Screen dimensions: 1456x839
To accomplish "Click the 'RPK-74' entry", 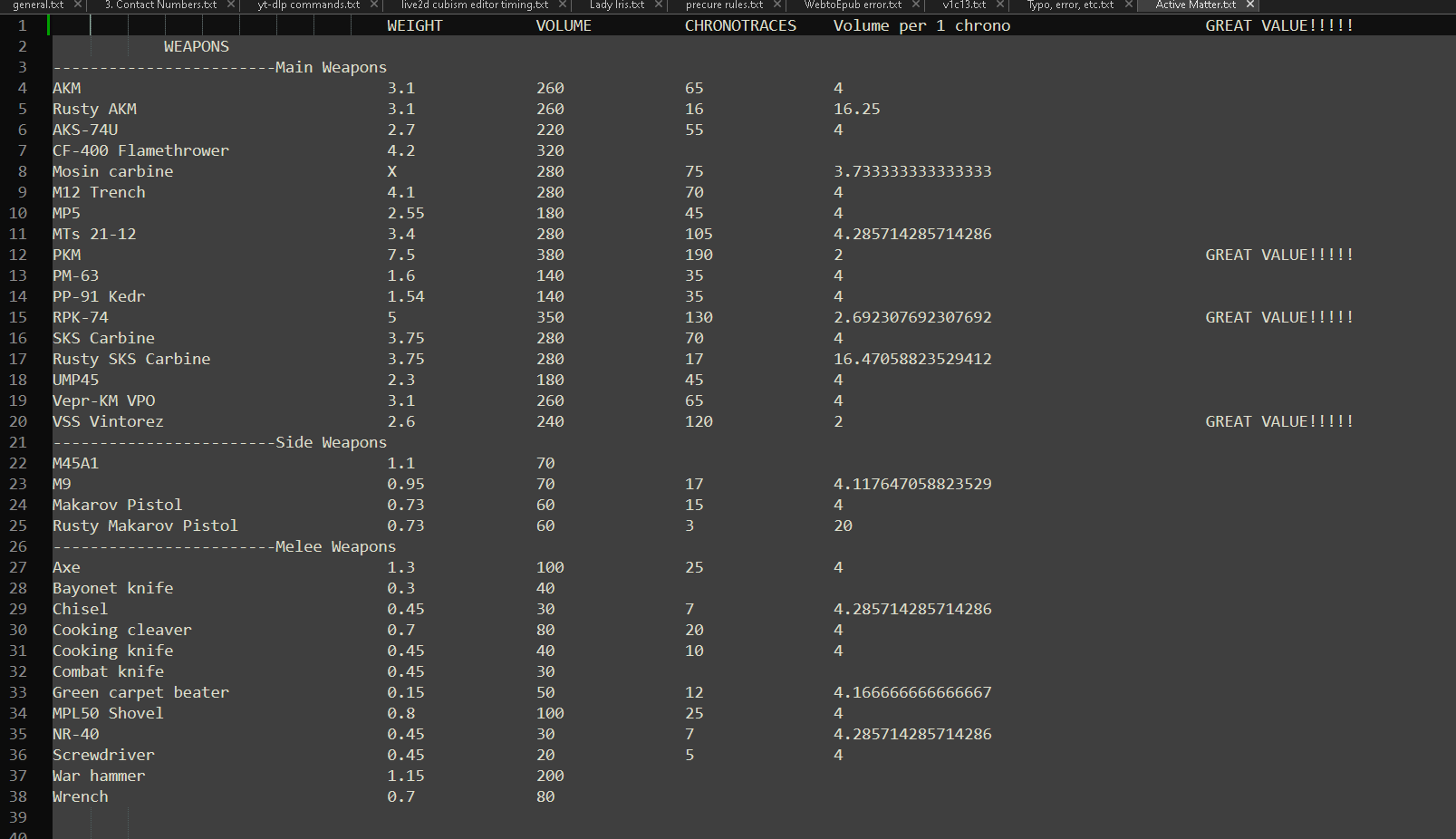I will (80, 317).
